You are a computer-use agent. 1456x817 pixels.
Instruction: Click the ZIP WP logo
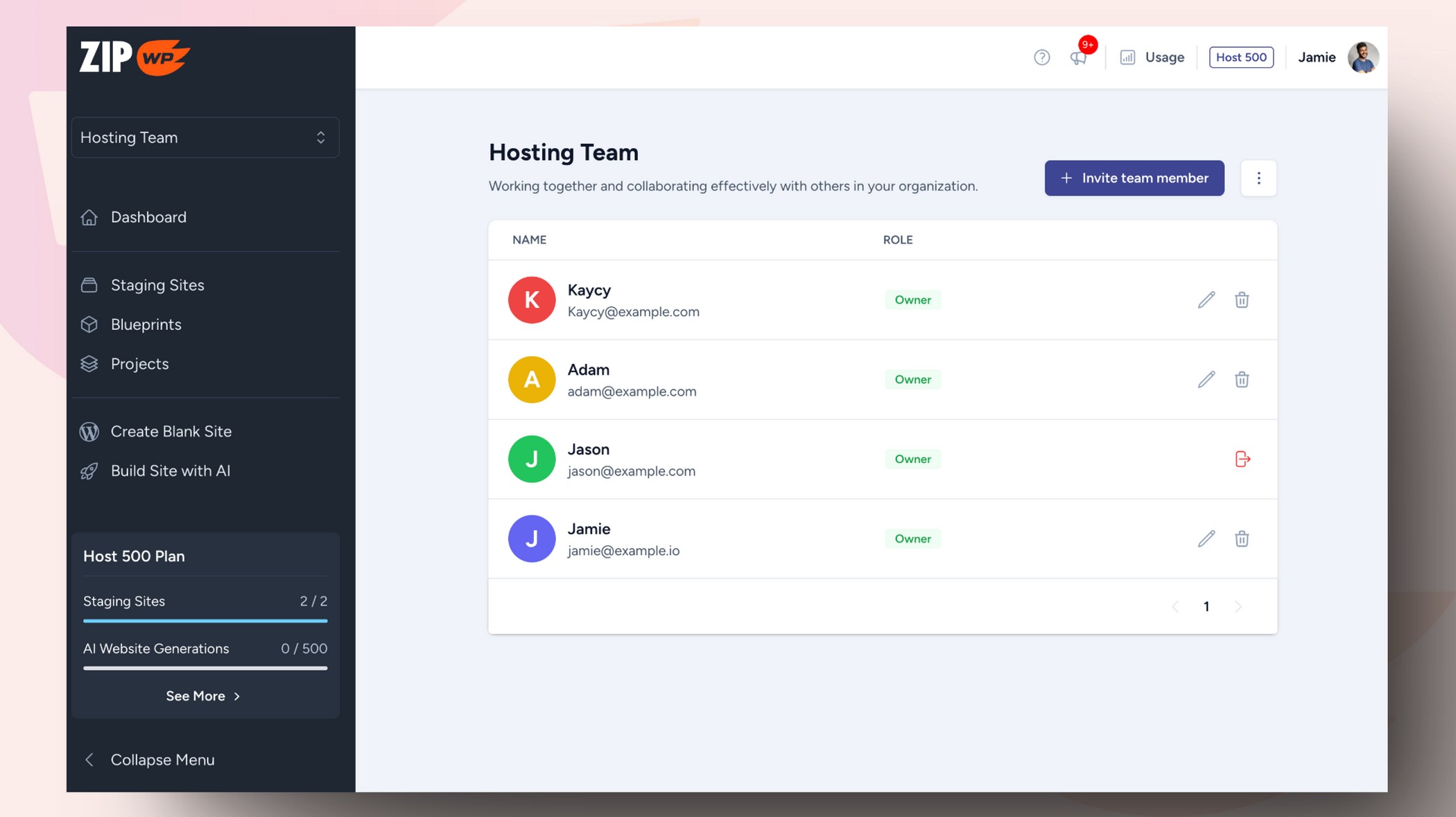coord(132,57)
